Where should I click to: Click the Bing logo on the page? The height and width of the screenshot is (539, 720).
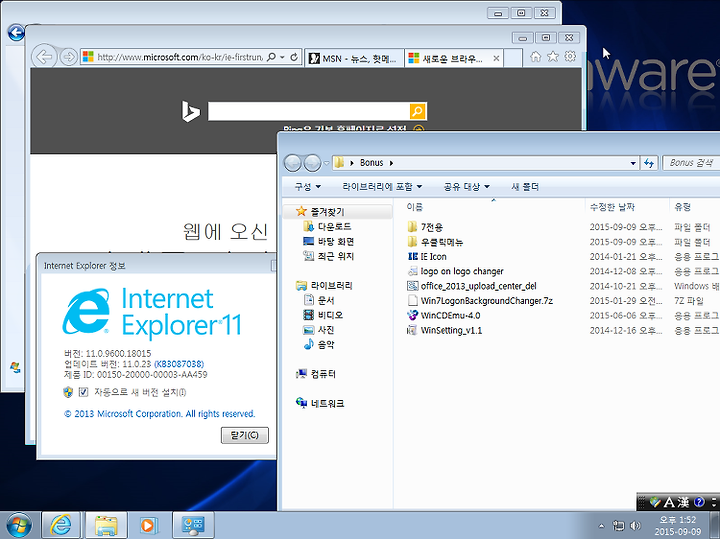pyautogui.click(x=190, y=112)
